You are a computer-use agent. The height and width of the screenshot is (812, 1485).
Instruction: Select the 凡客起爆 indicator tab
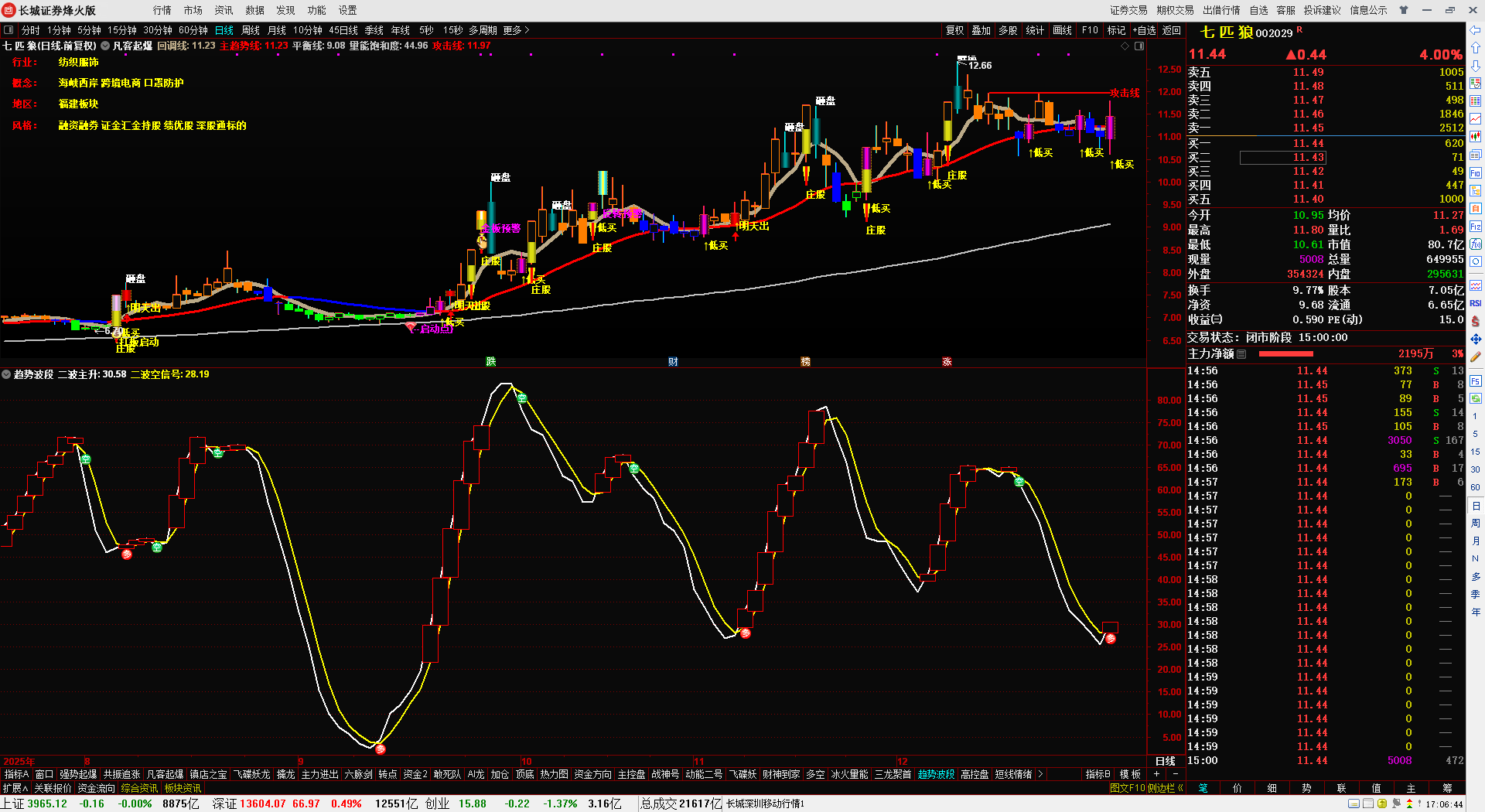[x=166, y=774]
